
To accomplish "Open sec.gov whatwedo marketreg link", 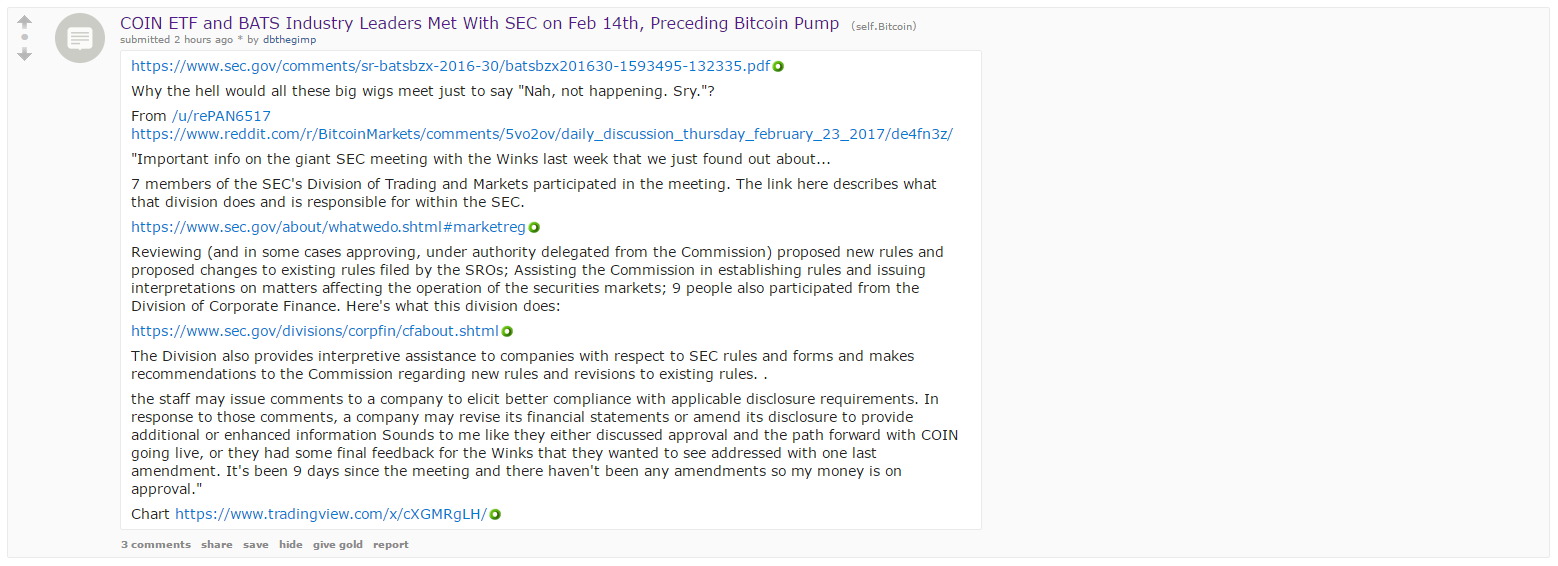I will pos(328,228).
